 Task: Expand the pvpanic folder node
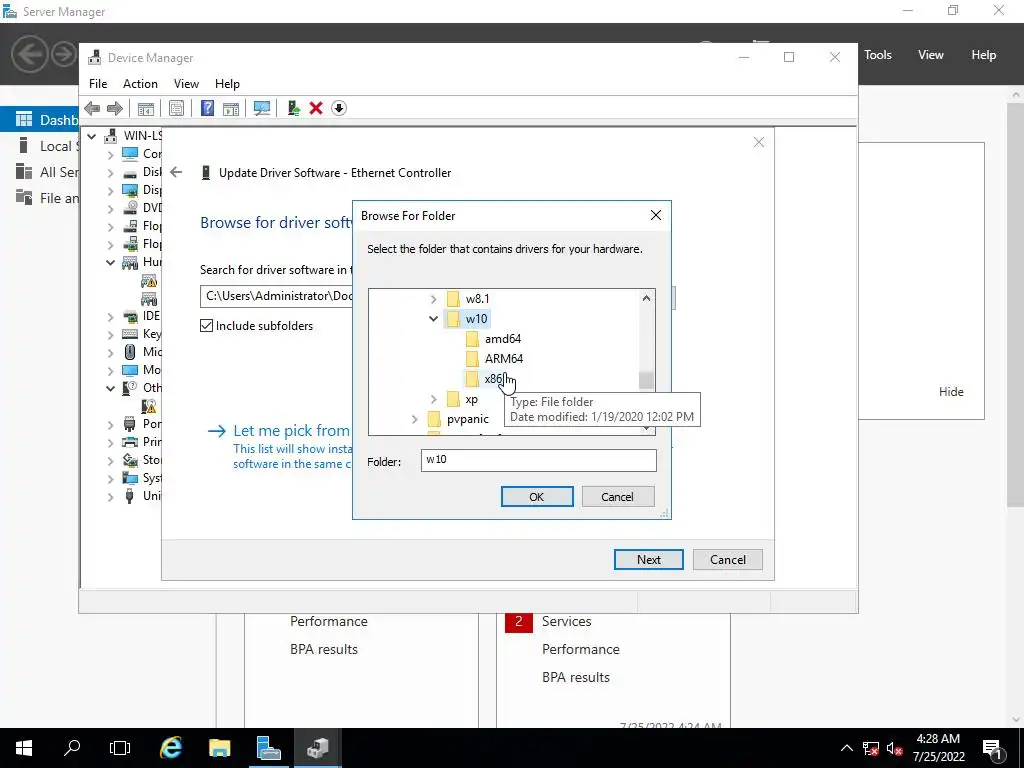point(414,419)
